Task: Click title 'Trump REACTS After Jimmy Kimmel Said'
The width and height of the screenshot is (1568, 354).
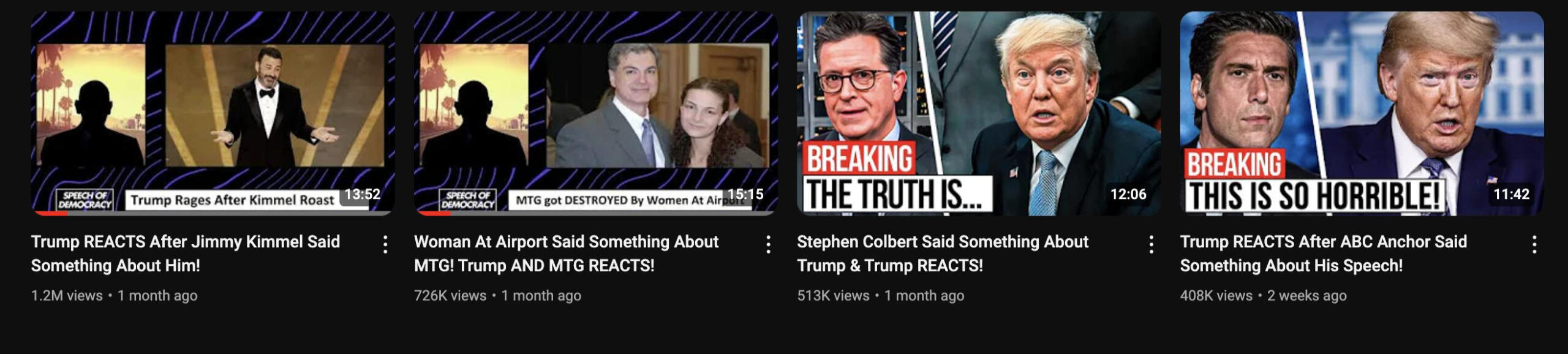Action: coord(186,242)
